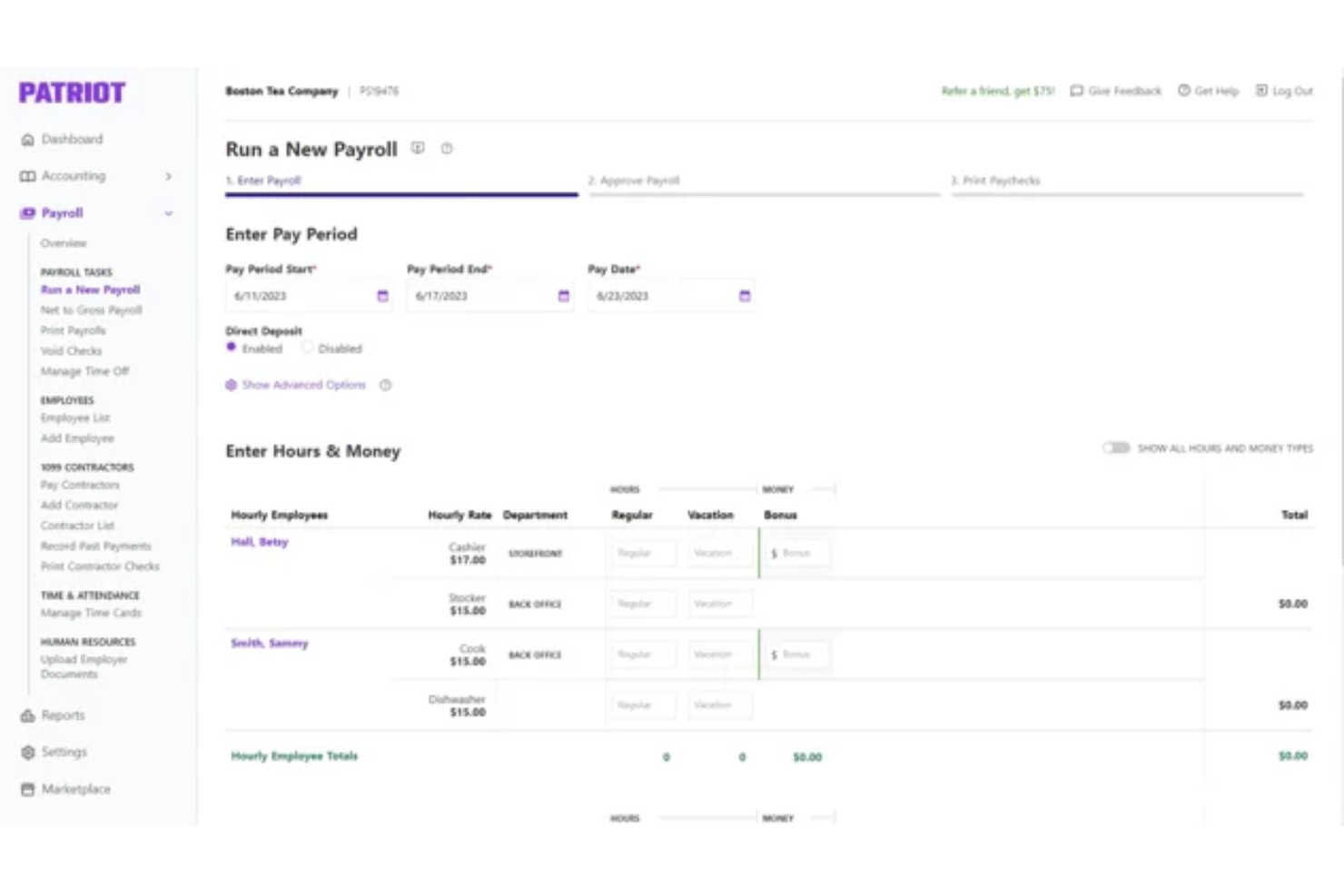Click the Settings gear in the sidebar

pyautogui.click(x=28, y=752)
